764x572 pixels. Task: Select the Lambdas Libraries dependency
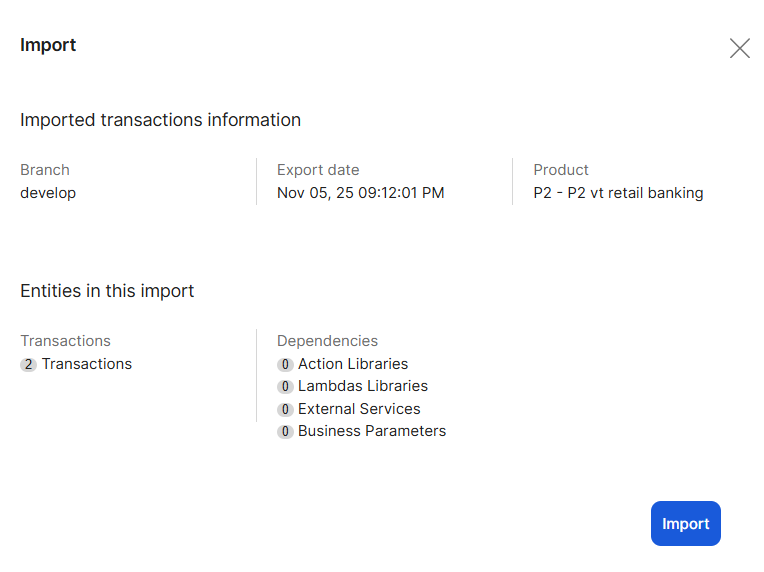point(363,386)
